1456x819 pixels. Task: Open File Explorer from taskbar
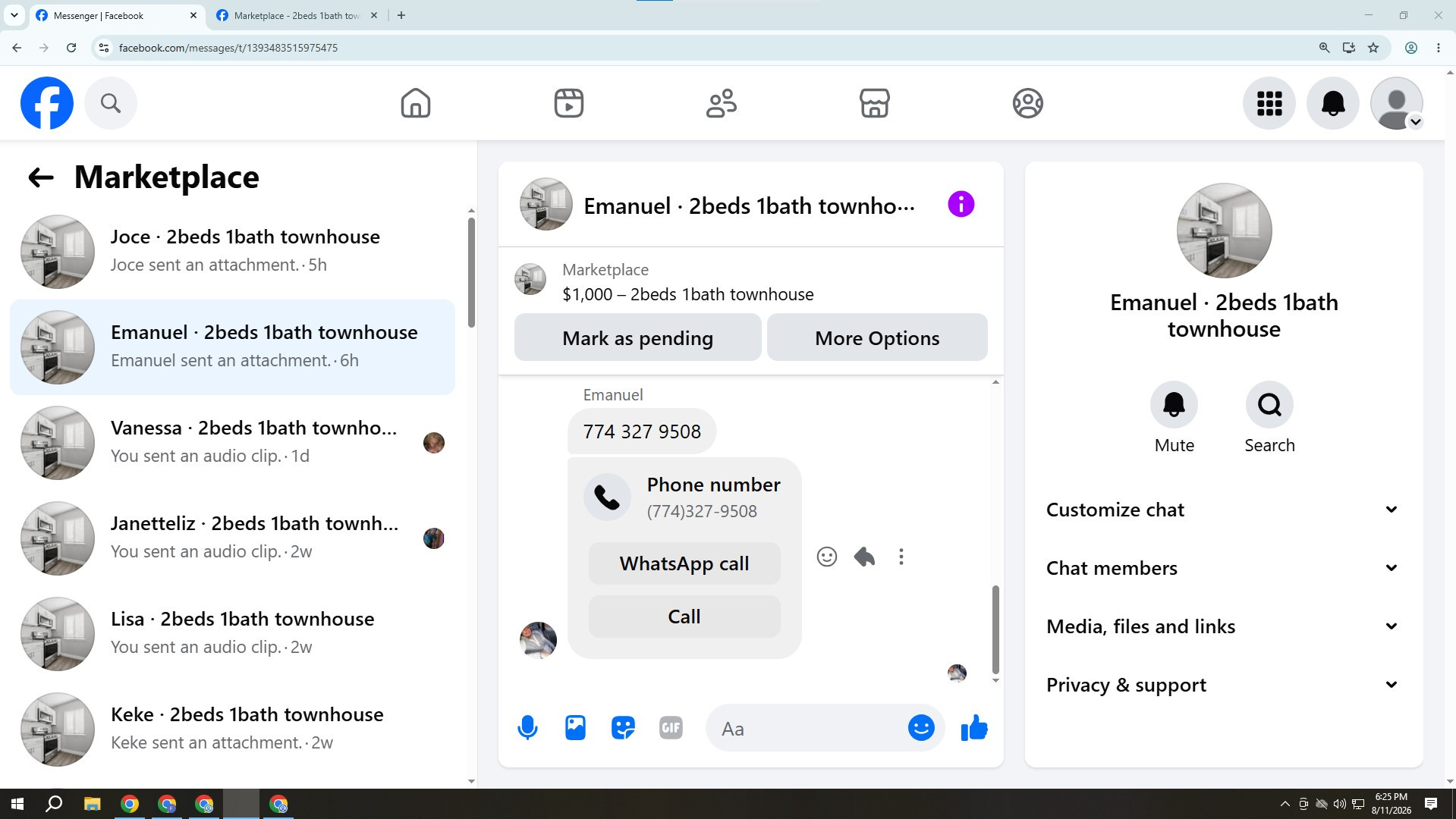[92, 805]
